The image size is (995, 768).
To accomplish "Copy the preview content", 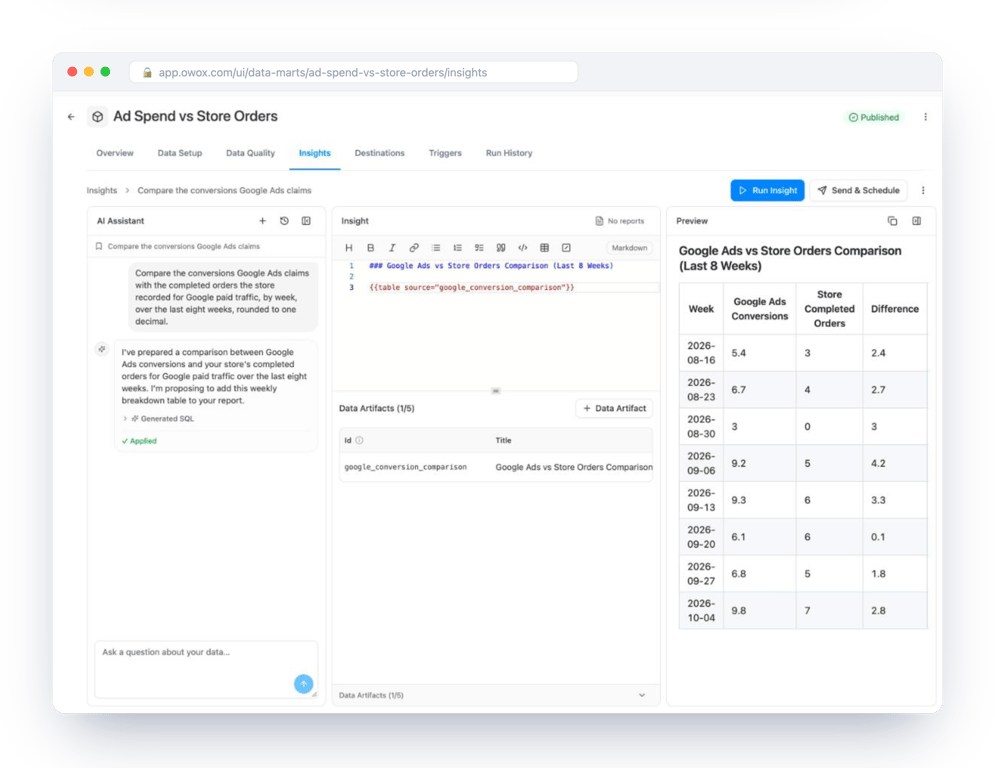I will [892, 221].
